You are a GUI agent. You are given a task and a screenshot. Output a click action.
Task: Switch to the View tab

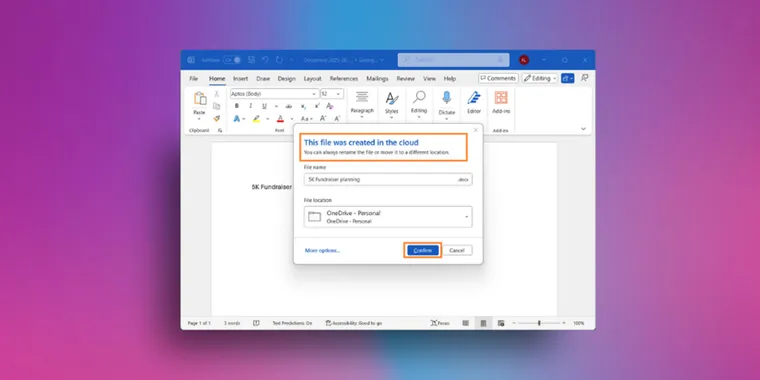(x=429, y=79)
